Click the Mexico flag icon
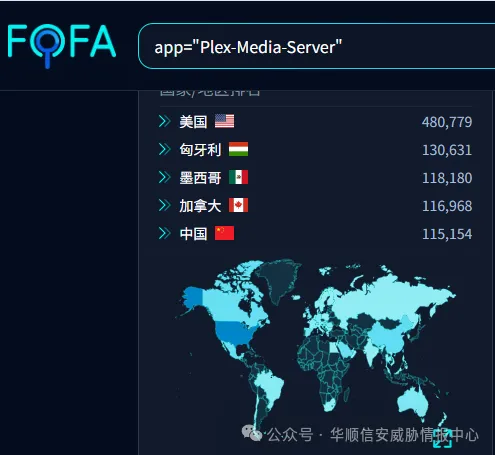The height and width of the screenshot is (455, 495). click(238, 177)
